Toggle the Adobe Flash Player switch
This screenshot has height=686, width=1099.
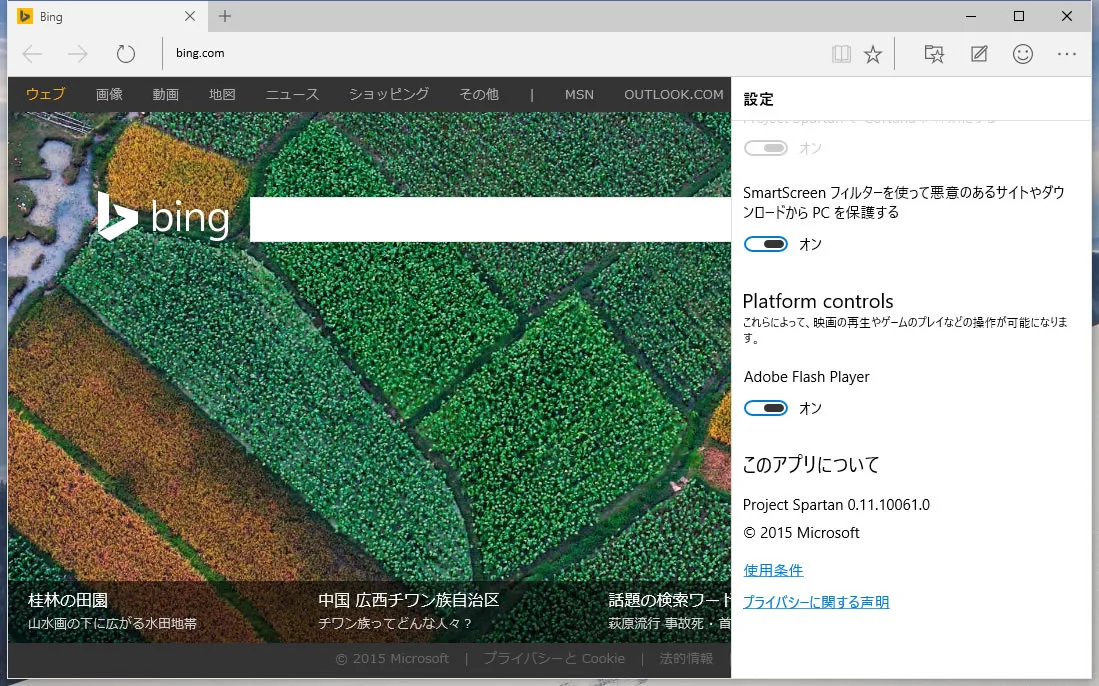tap(765, 408)
